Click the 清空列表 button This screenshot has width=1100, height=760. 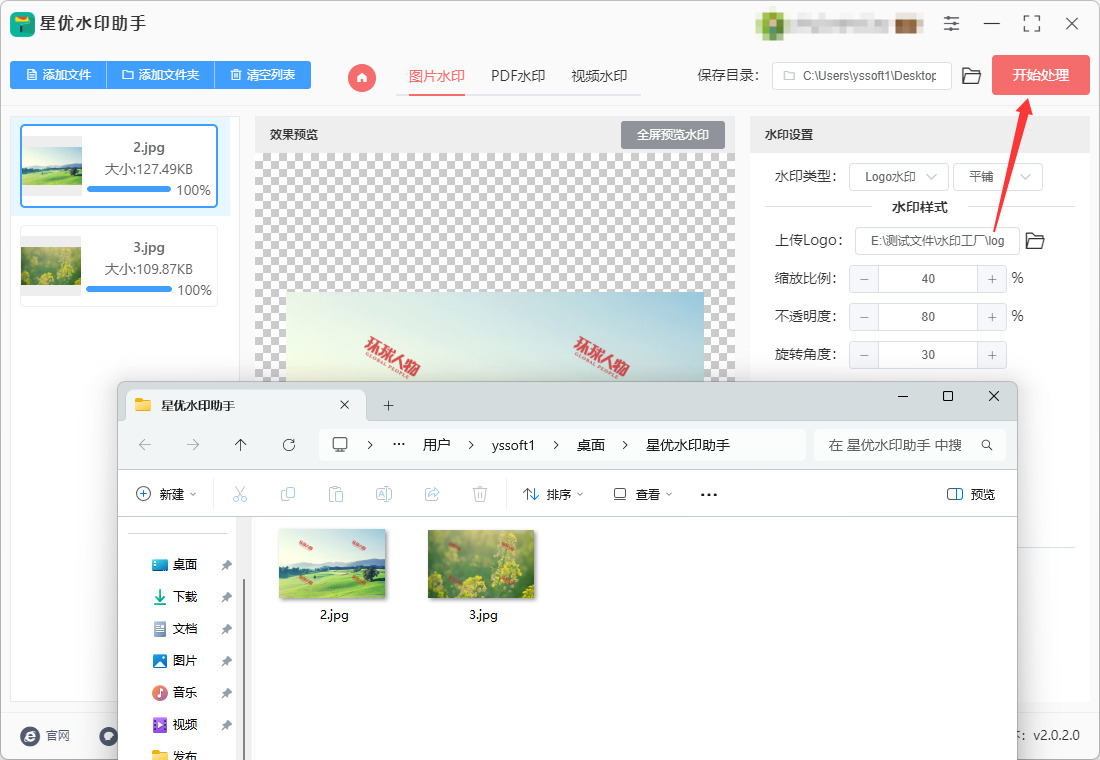click(263, 75)
